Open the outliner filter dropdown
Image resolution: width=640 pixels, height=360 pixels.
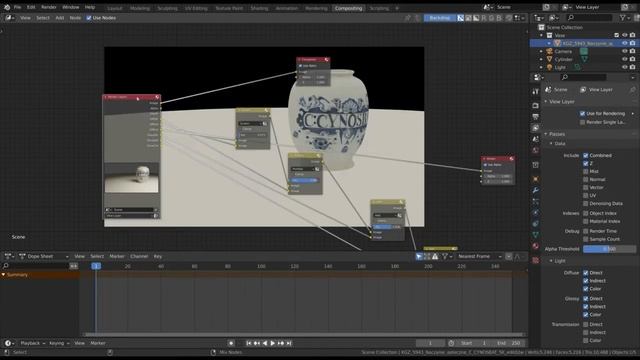[624, 18]
